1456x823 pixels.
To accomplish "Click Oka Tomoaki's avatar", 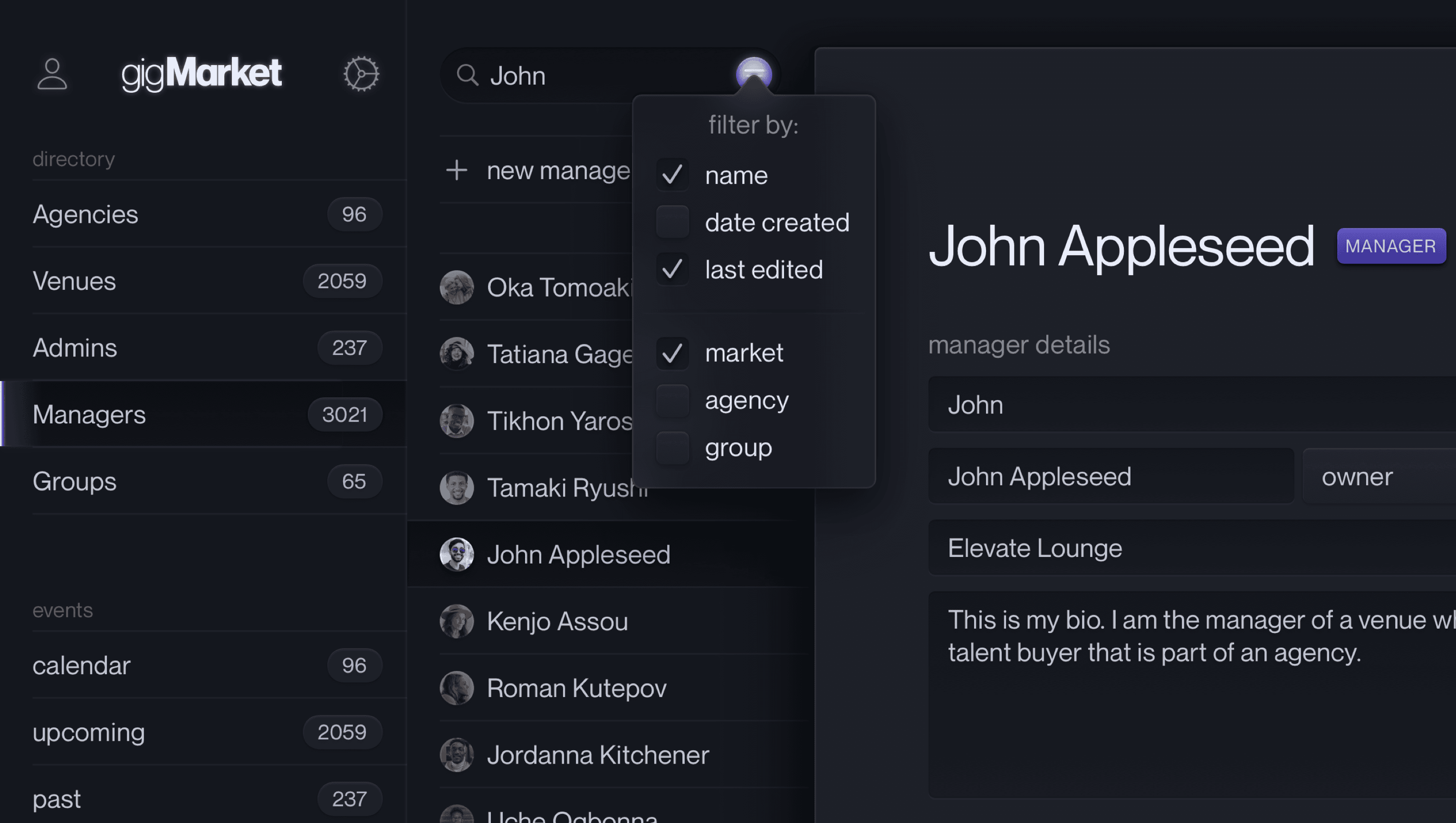I will click(457, 287).
